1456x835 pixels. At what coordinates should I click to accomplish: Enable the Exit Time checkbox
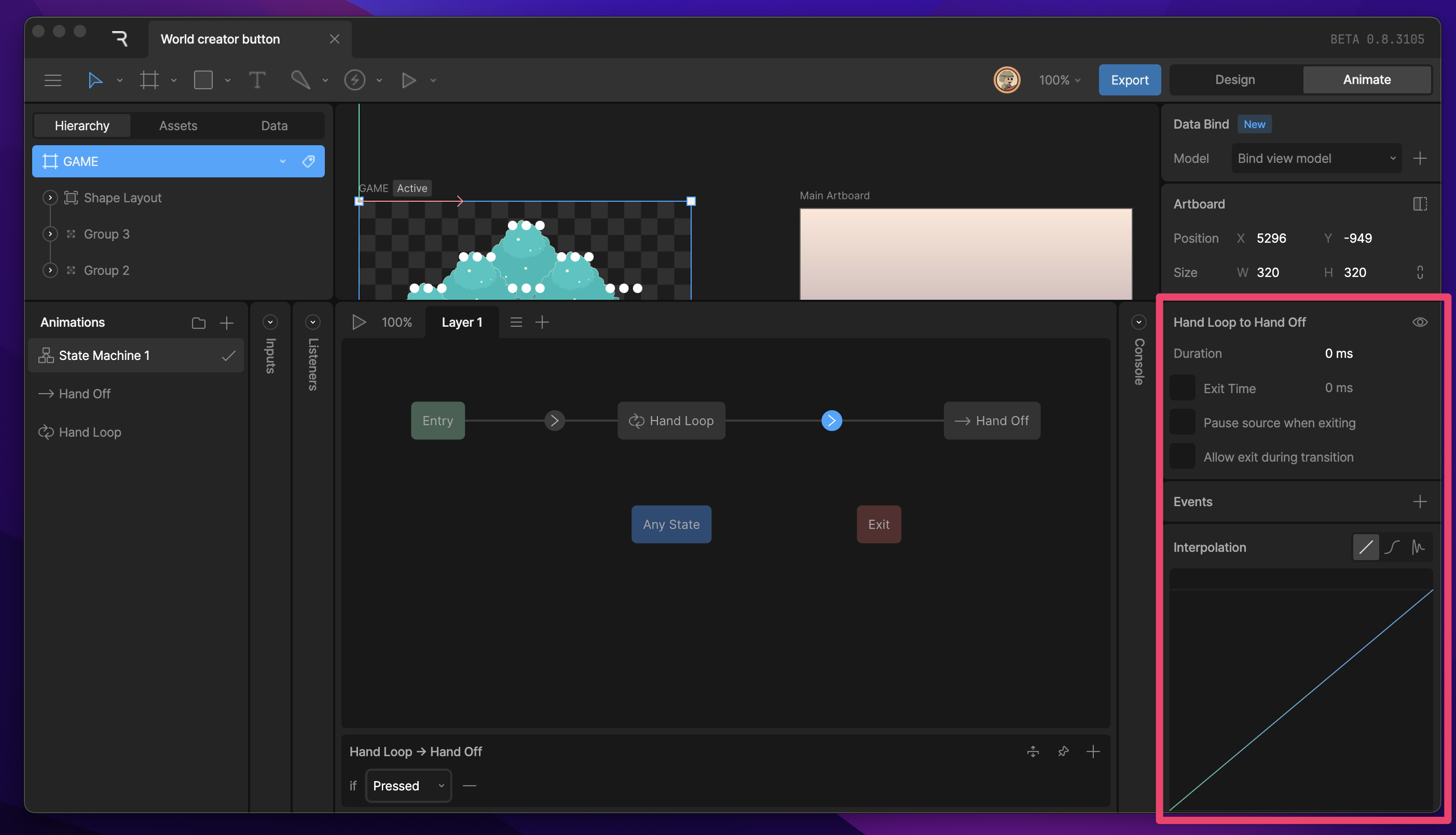tap(1182, 387)
